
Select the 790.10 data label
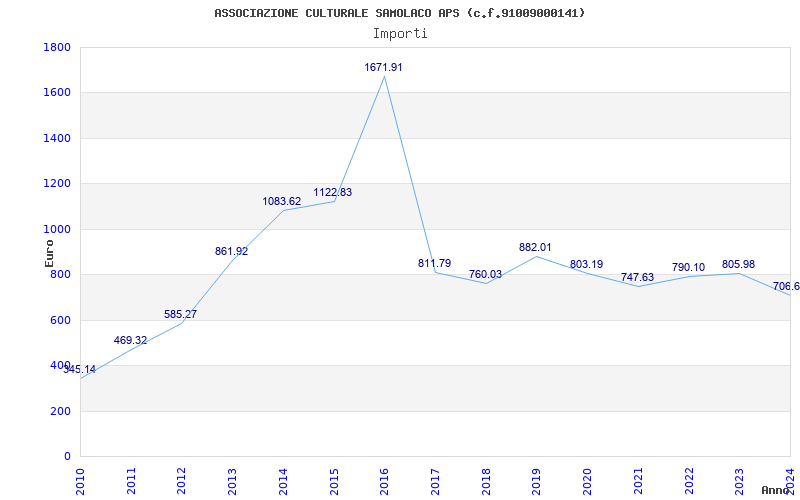(x=688, y=267)
